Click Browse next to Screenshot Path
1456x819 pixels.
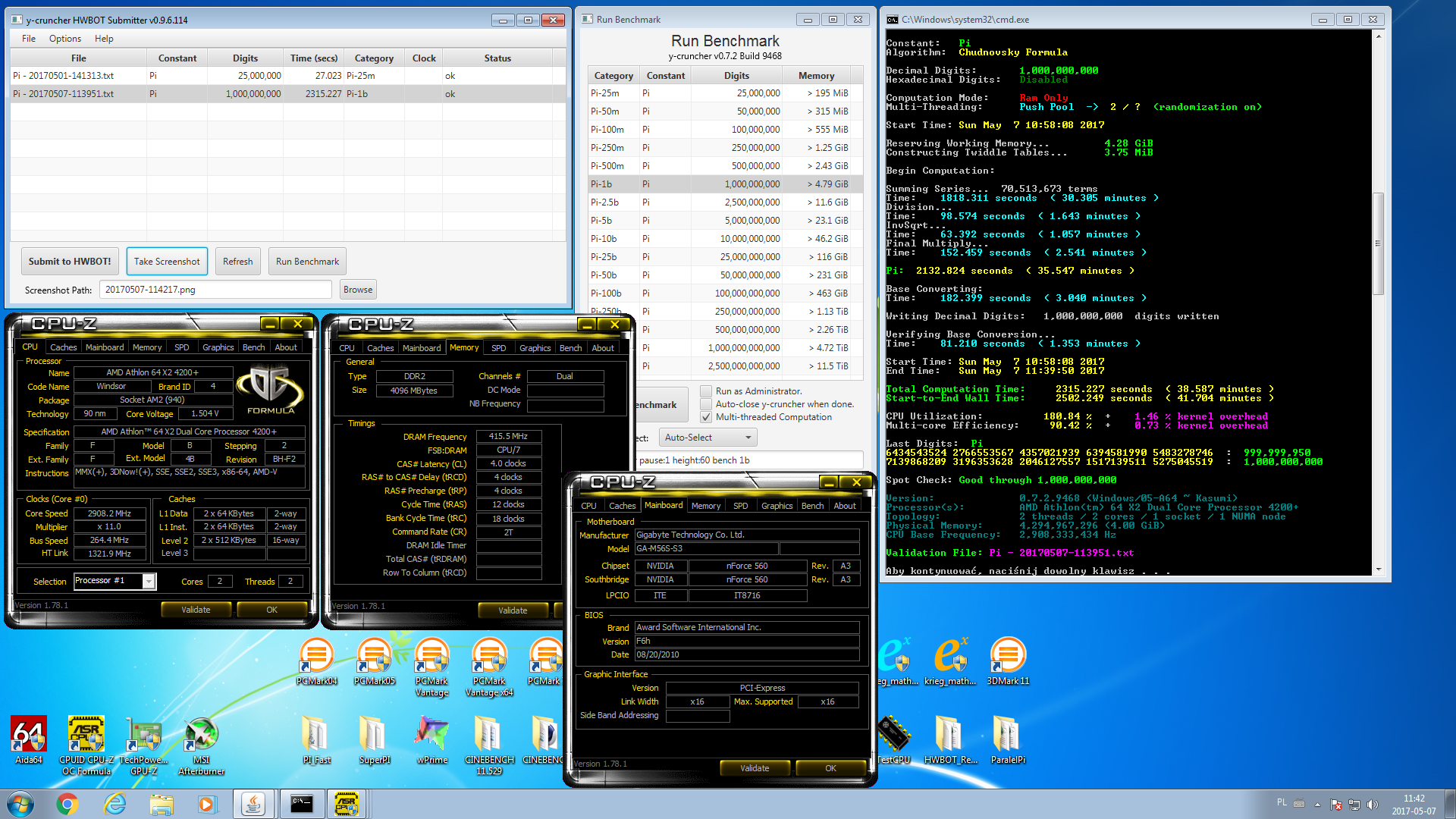point(358,290)
